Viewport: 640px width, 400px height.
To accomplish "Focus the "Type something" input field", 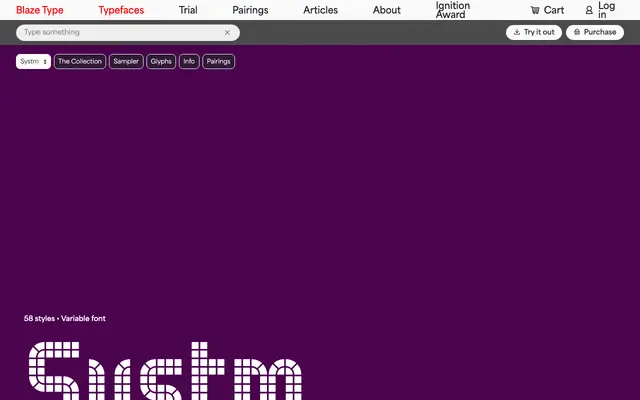I will [x=128, y=32].
